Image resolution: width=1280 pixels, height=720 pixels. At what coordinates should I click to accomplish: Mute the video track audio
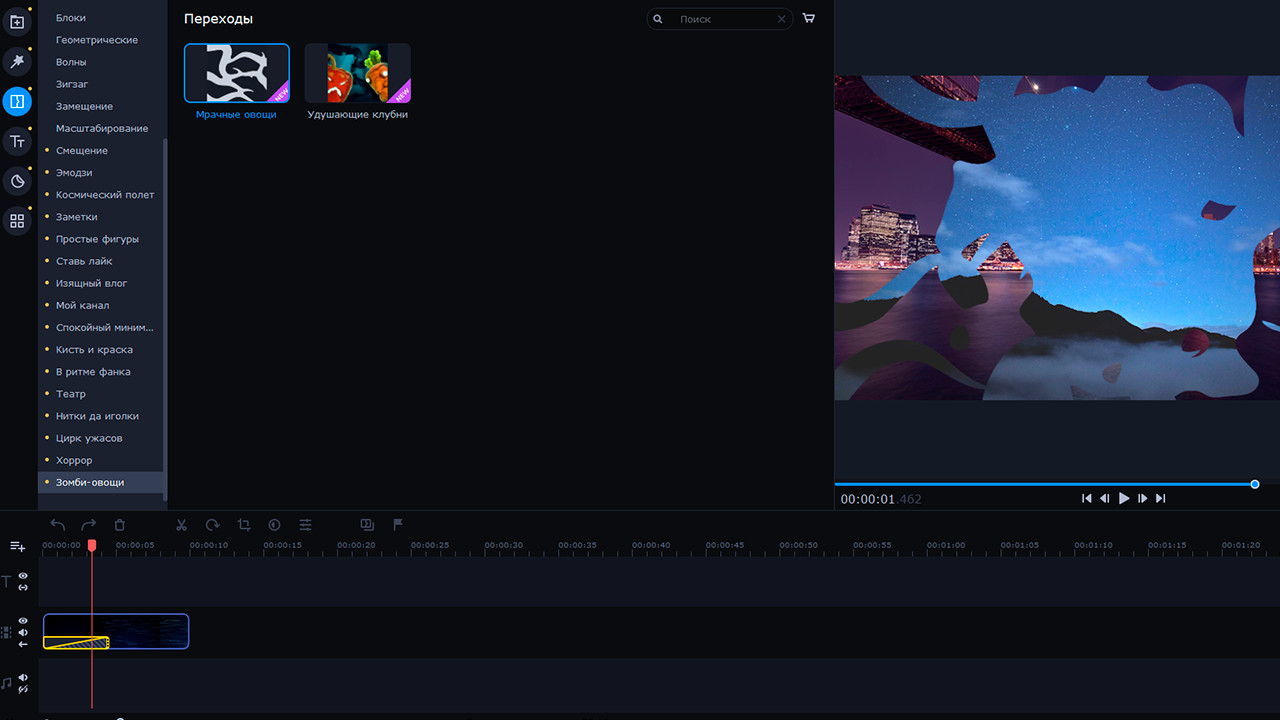[x=23, y=632]
